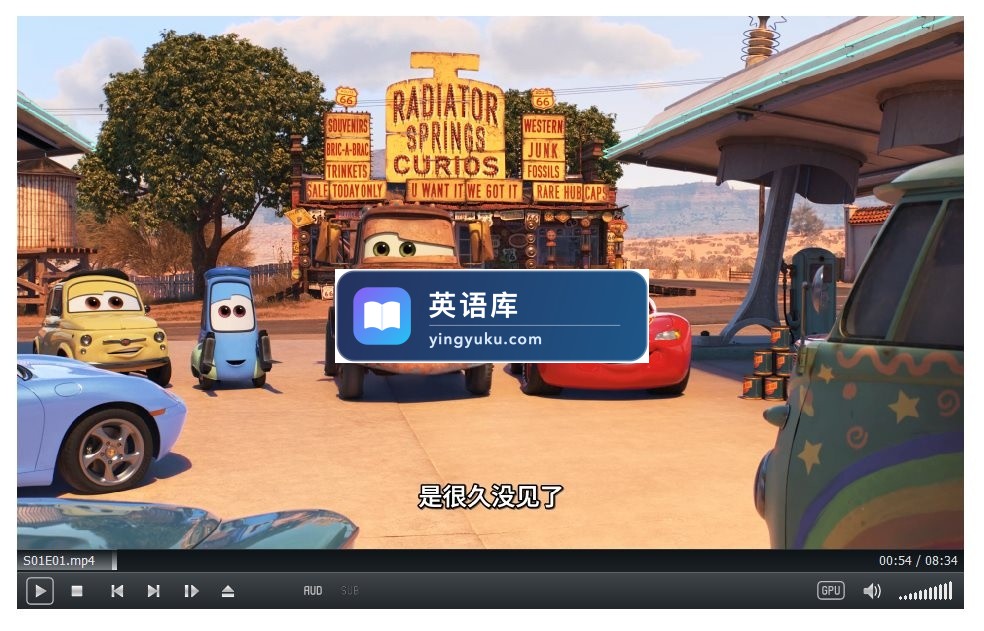Select the AUD audio track button
Viewport: 984px width, 631px height.
pyautogui.click(x=313, y=591)
